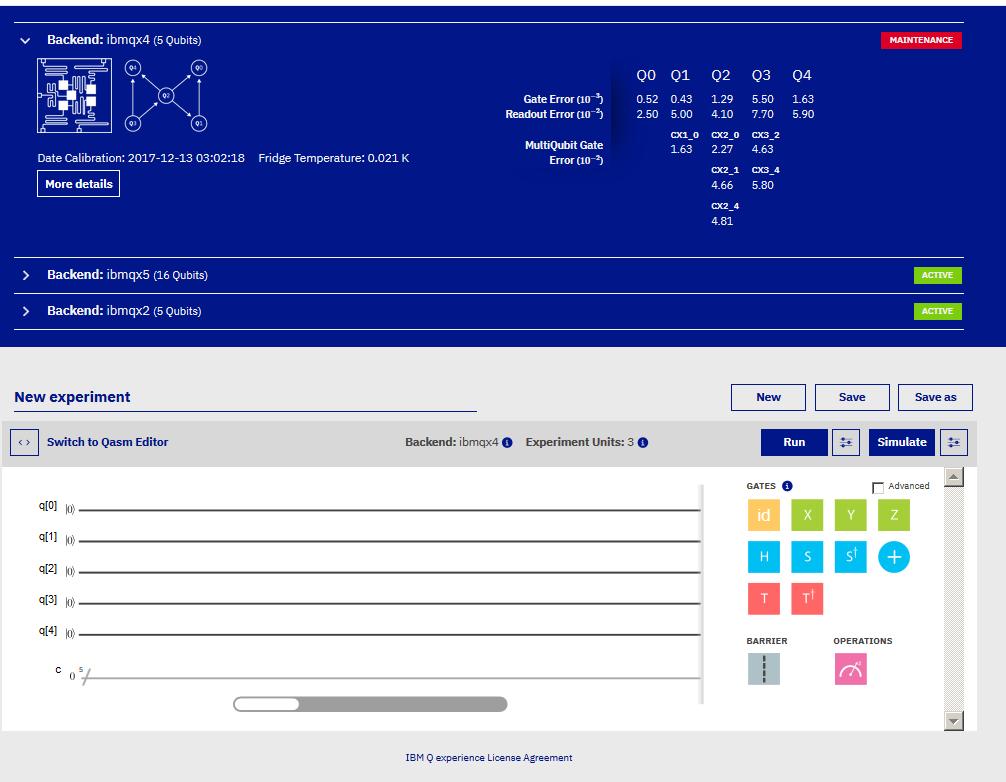
Task: Pick the red T gate
Action: pos(763,599)
